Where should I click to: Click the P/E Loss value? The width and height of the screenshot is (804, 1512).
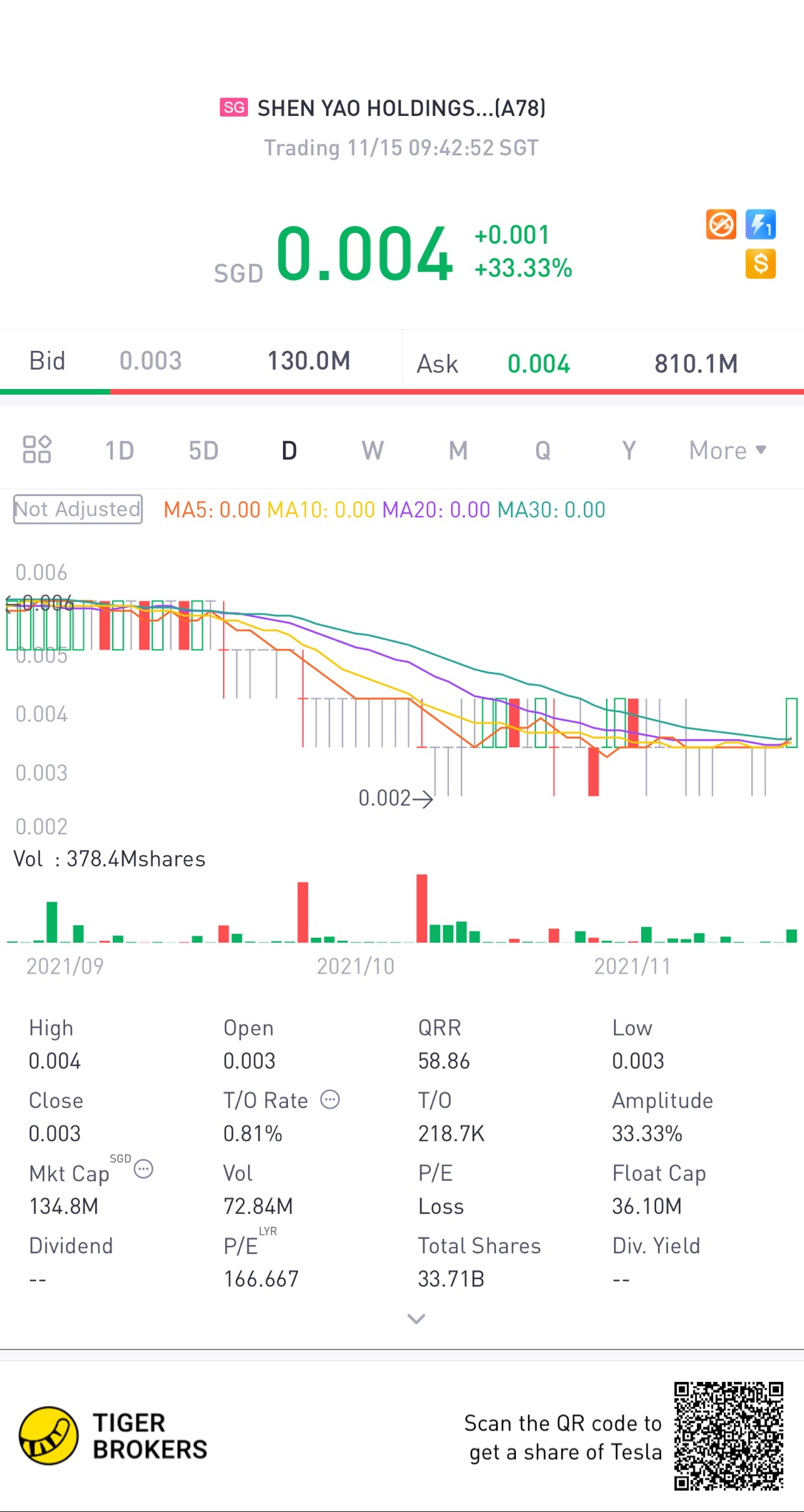pos(441,1207)
